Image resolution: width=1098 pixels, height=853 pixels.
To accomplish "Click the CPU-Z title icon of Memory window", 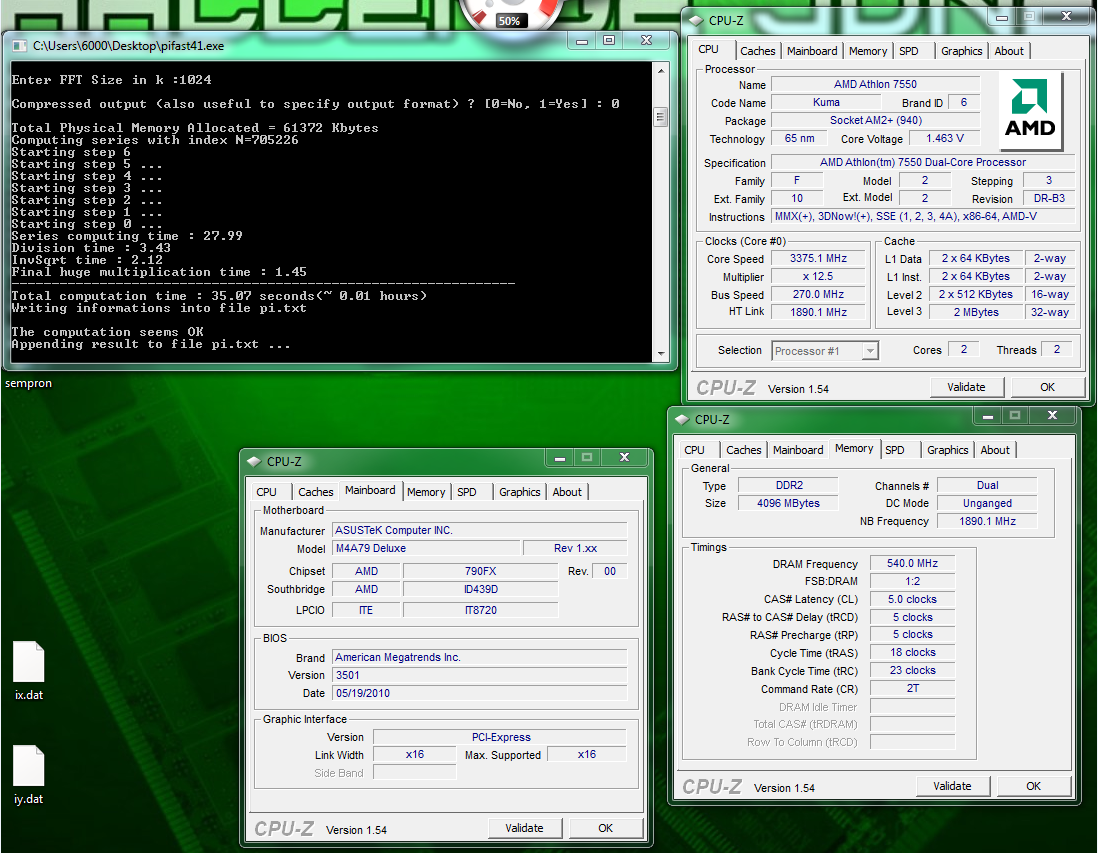I will pos(682,419).
